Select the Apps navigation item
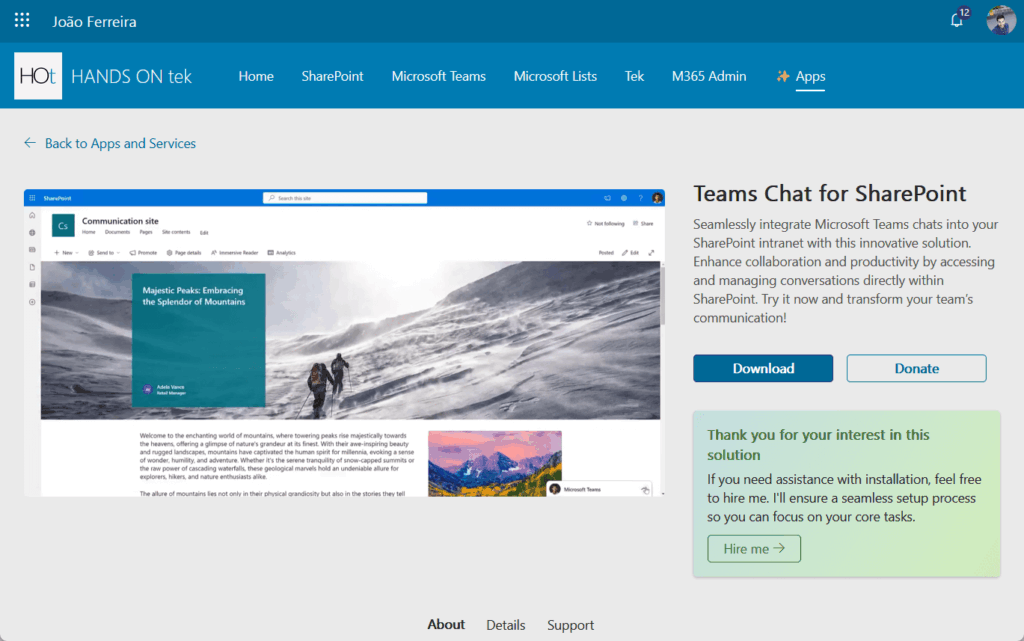1024x641 pixels. point(810,76)
